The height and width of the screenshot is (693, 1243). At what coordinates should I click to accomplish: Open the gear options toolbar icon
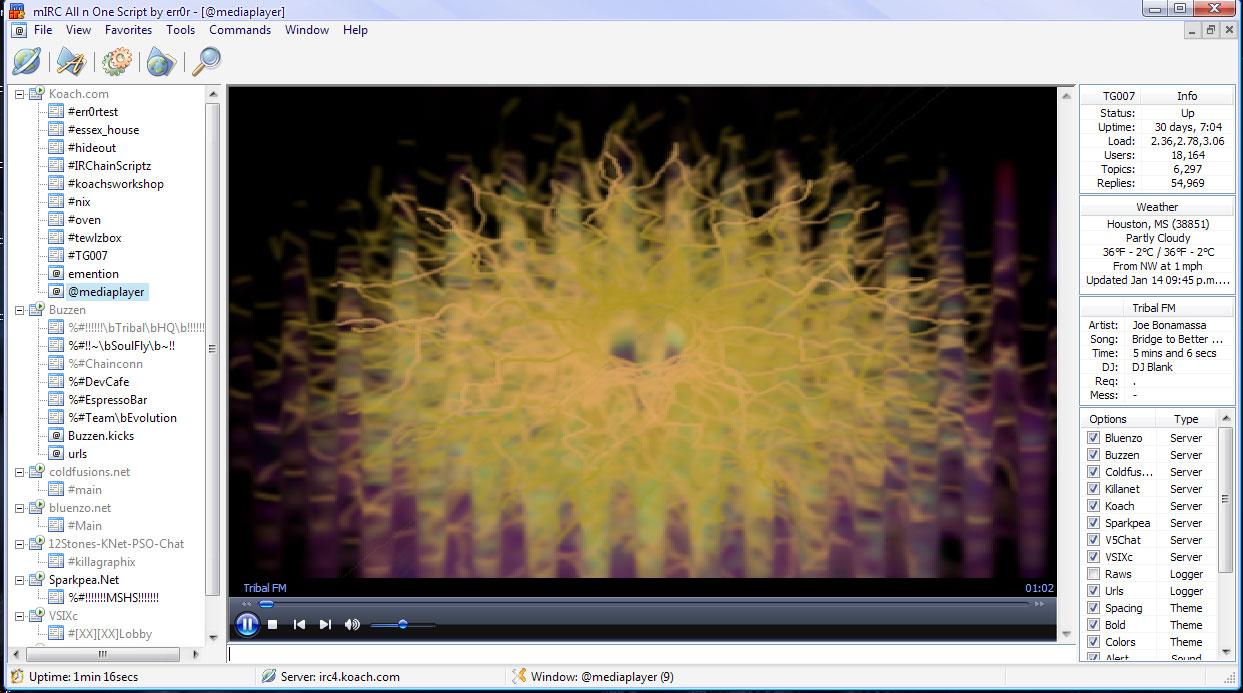(116, 62)
